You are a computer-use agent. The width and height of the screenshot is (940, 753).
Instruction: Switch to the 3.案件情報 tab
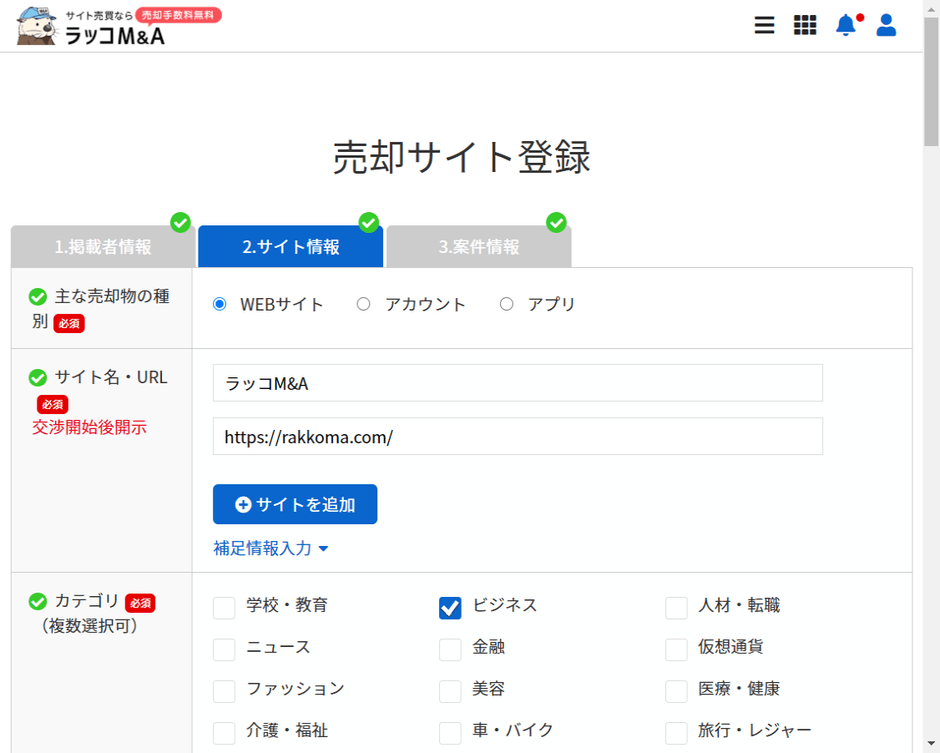pyautogui.click(x=478, y=246)
